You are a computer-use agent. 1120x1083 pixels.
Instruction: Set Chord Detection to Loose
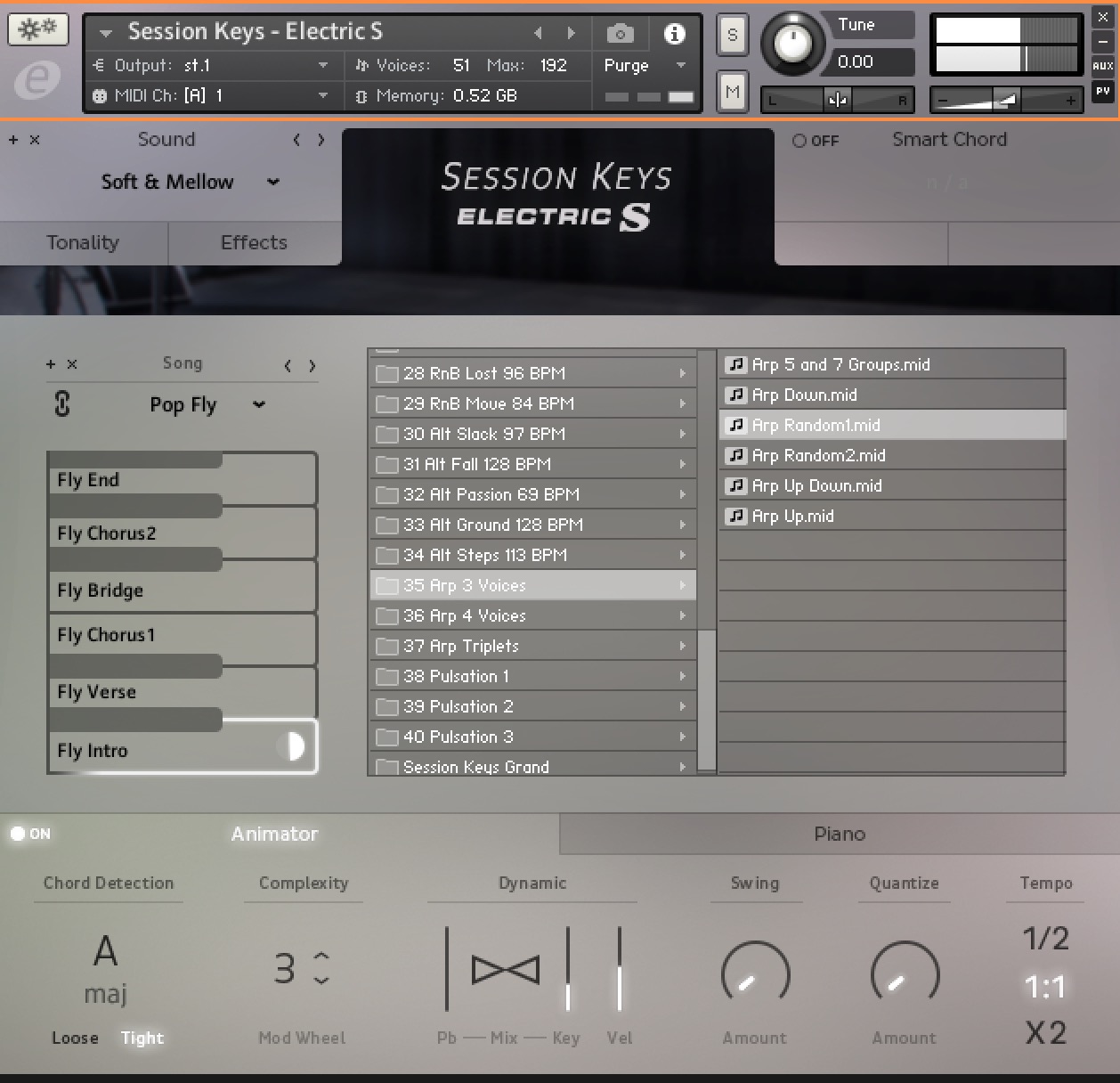click(x=75, y=1038)
